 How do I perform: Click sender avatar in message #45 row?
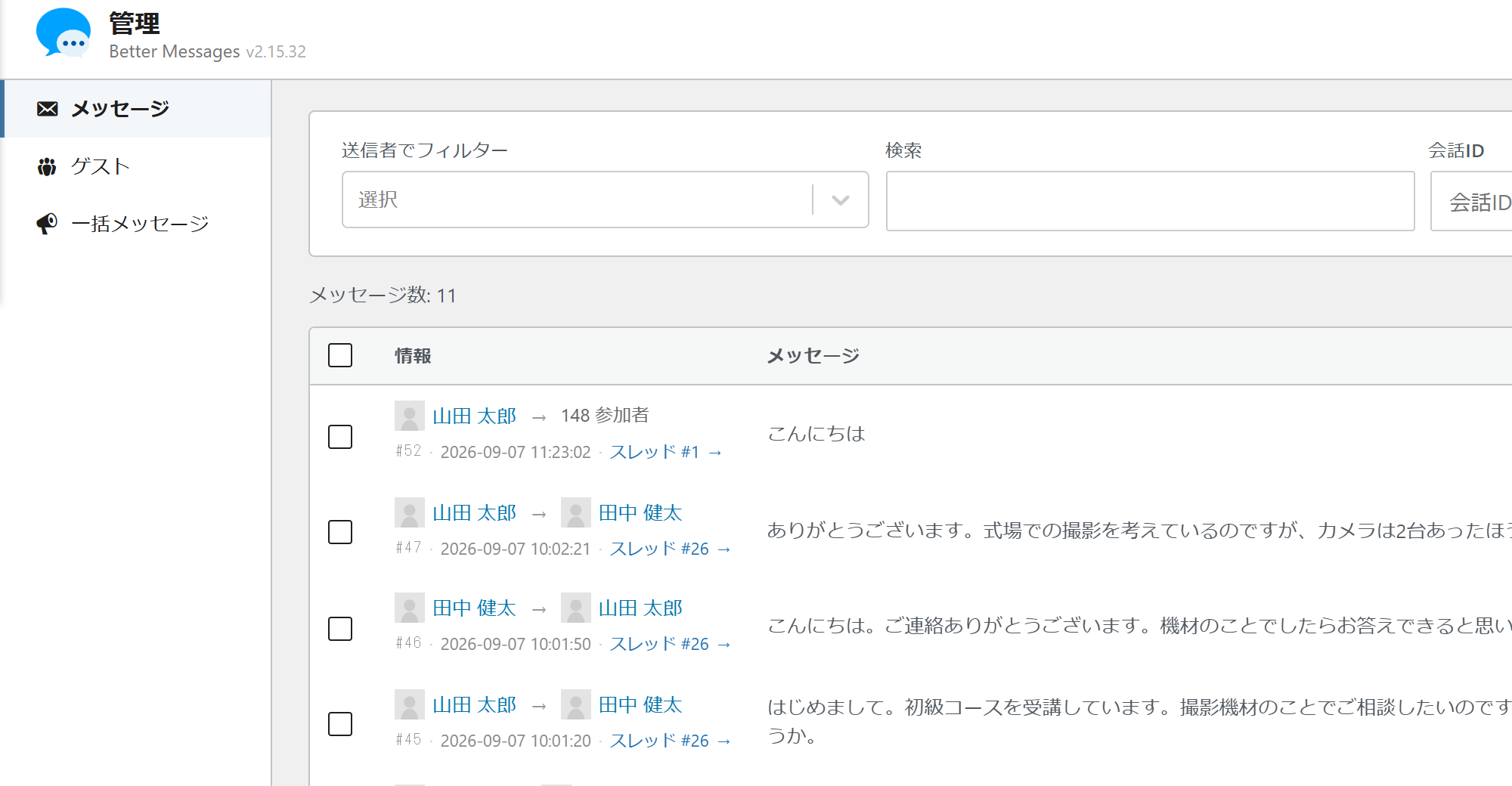[410, 704]
